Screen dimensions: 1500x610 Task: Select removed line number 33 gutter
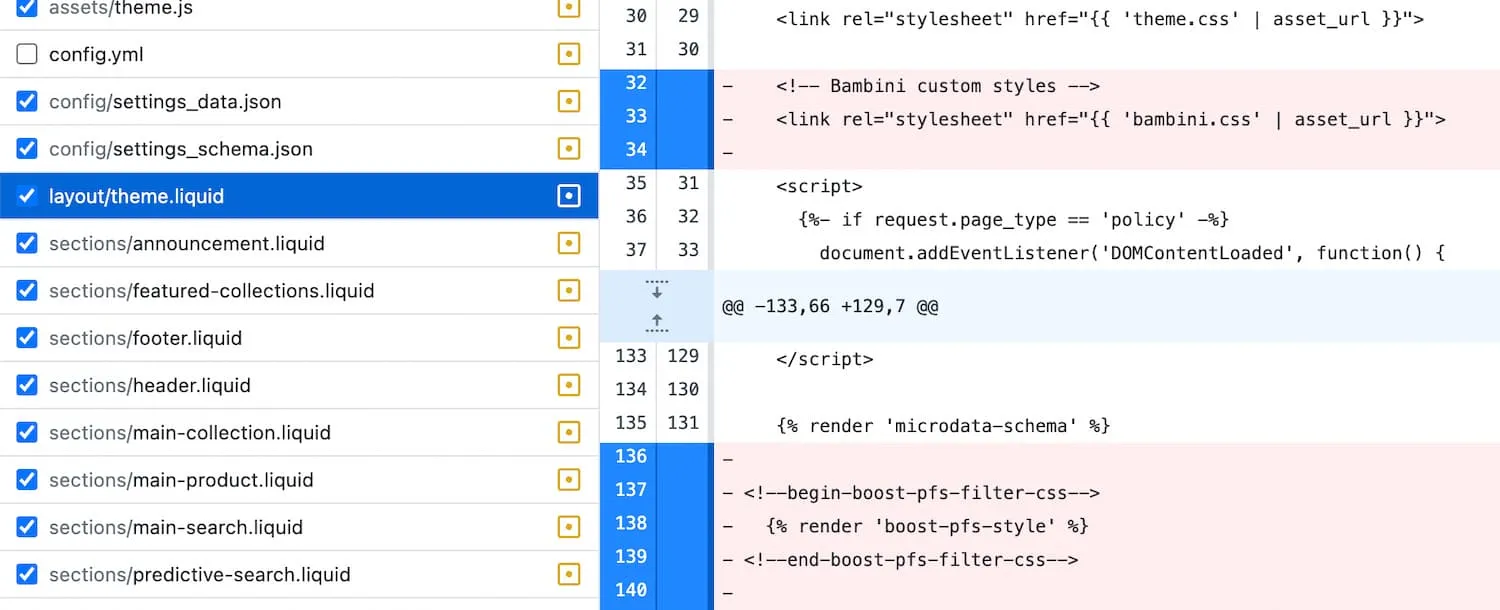[x=655, y=116]
